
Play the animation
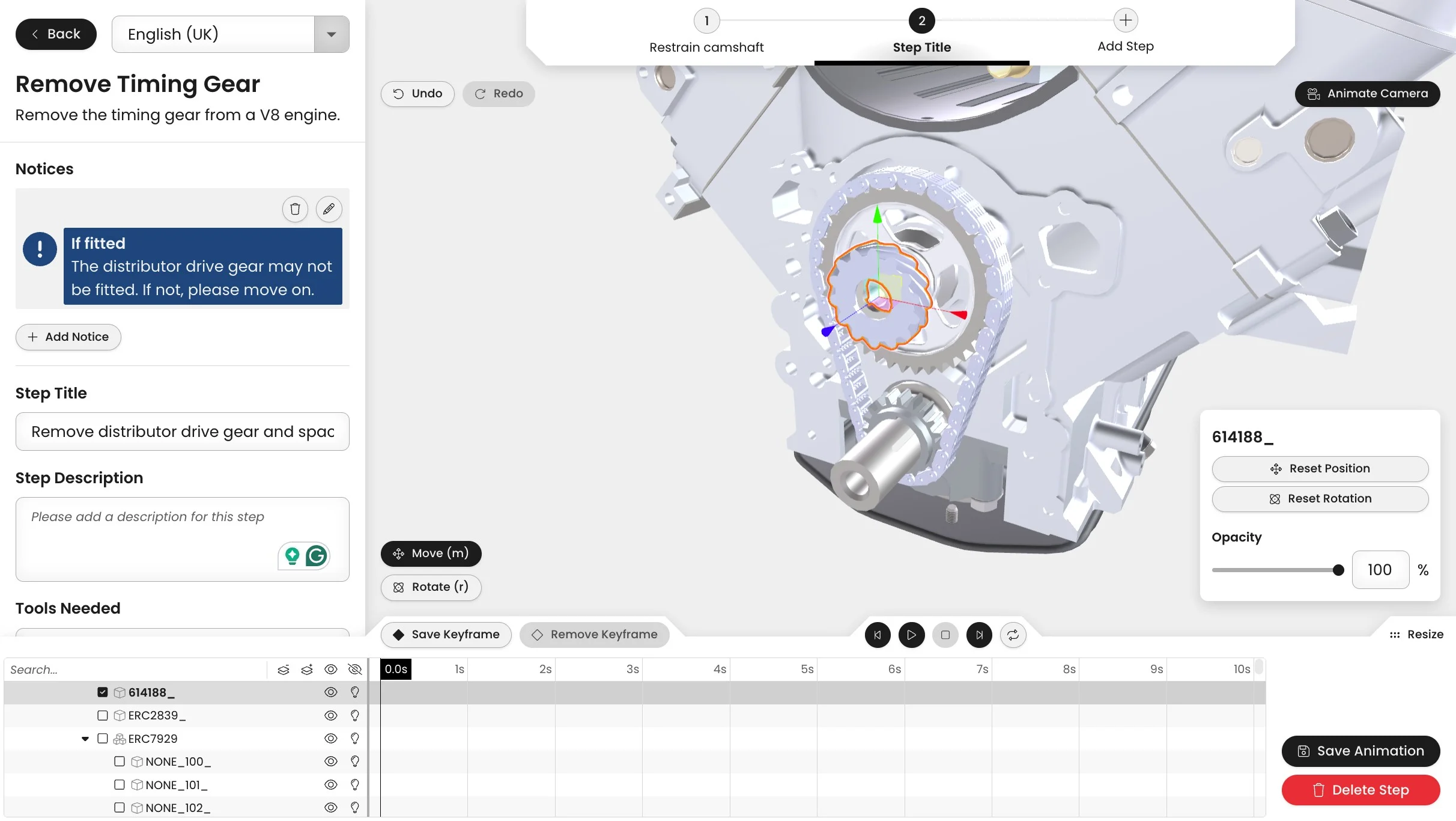pyautogui.click(x=911, y=635)
